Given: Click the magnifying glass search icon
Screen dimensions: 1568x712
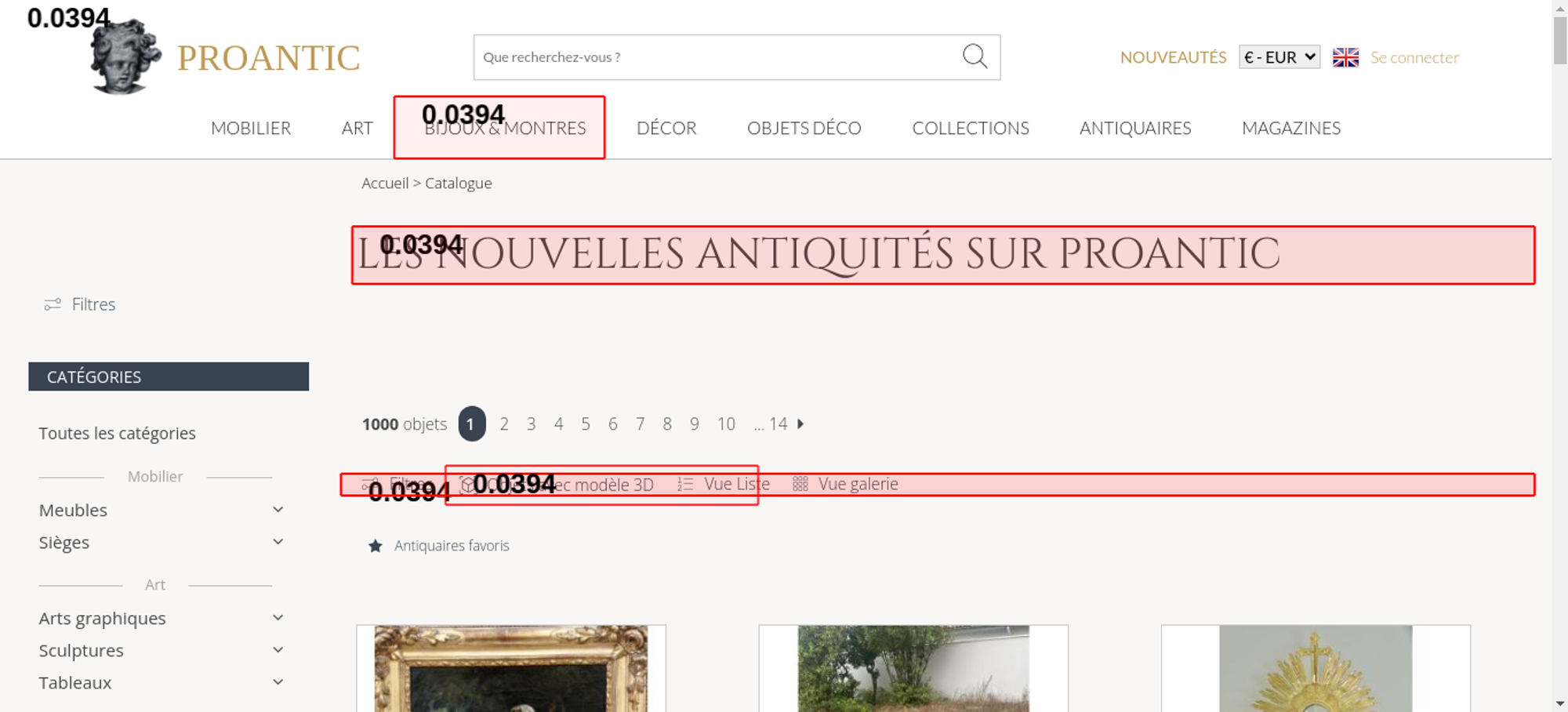Looking at the screenshot, I should tap(975, 56).
